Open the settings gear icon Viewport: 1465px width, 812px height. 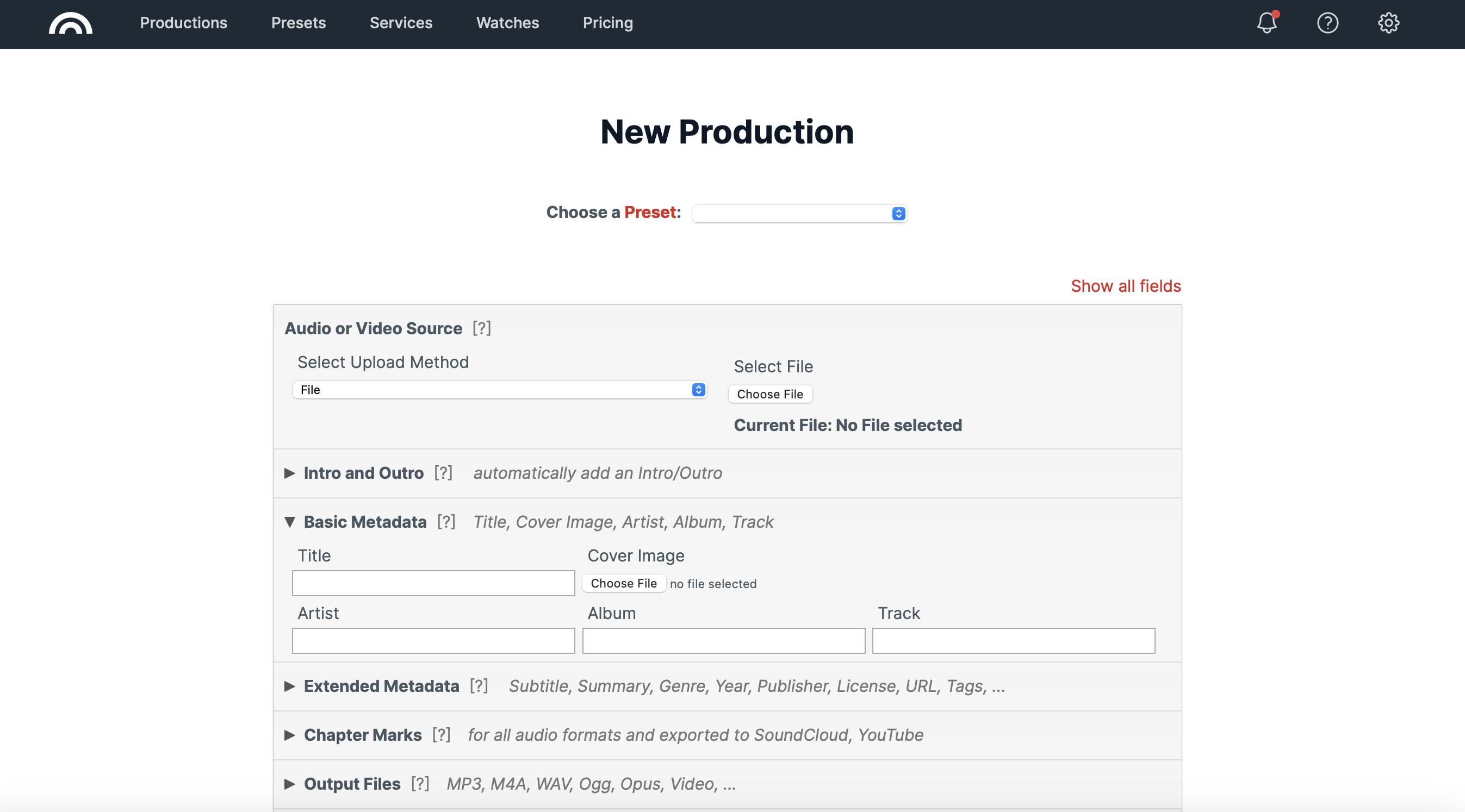(1388, 23)
